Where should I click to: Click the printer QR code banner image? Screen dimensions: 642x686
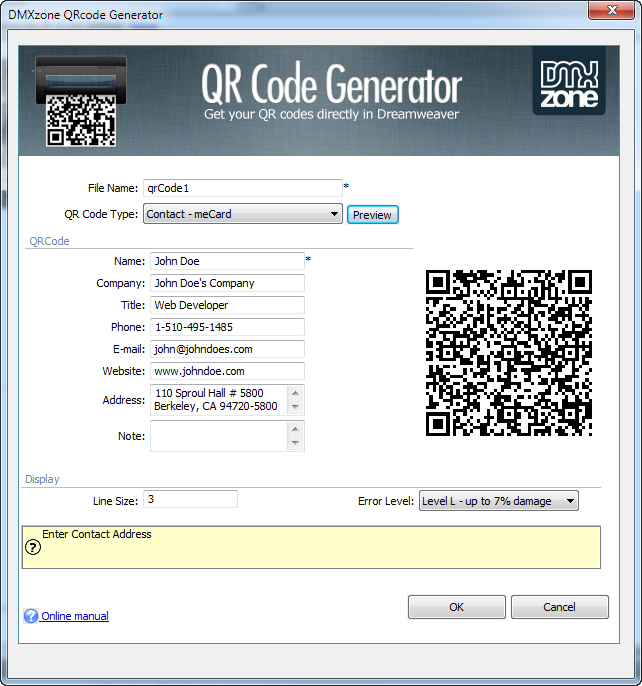81,101
